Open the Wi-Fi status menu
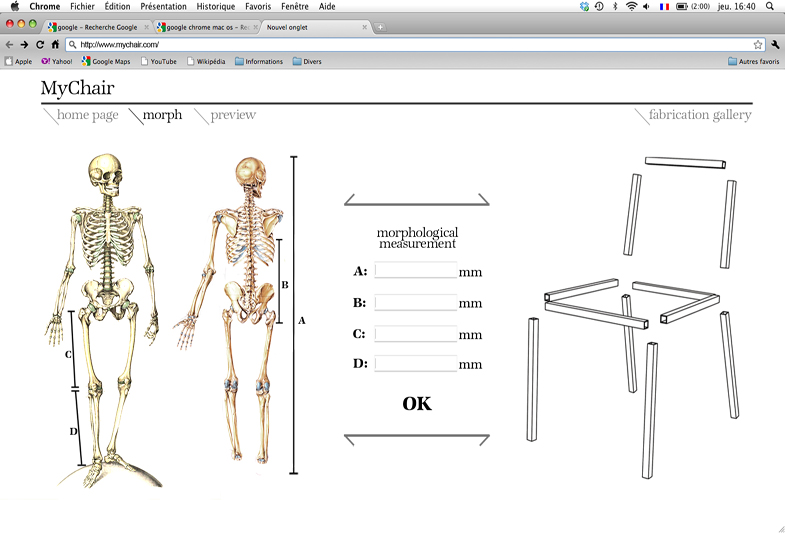Viewport: 785px width, 533px height. click(632, 6)
